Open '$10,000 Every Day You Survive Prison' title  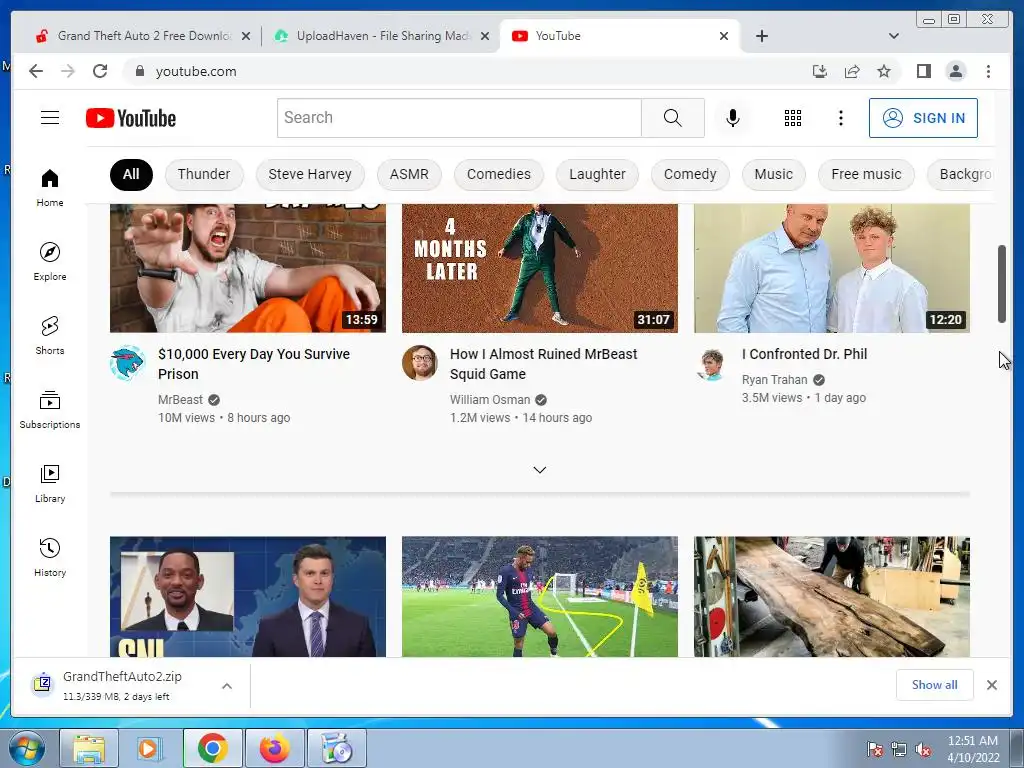point(254,364)
